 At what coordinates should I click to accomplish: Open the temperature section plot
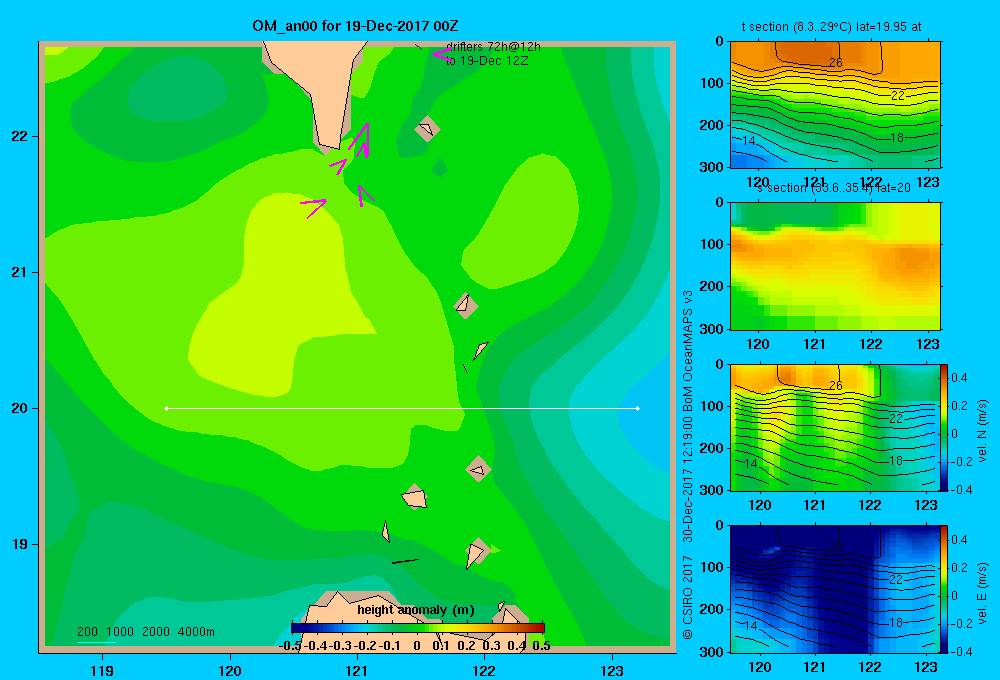point(835,105)
